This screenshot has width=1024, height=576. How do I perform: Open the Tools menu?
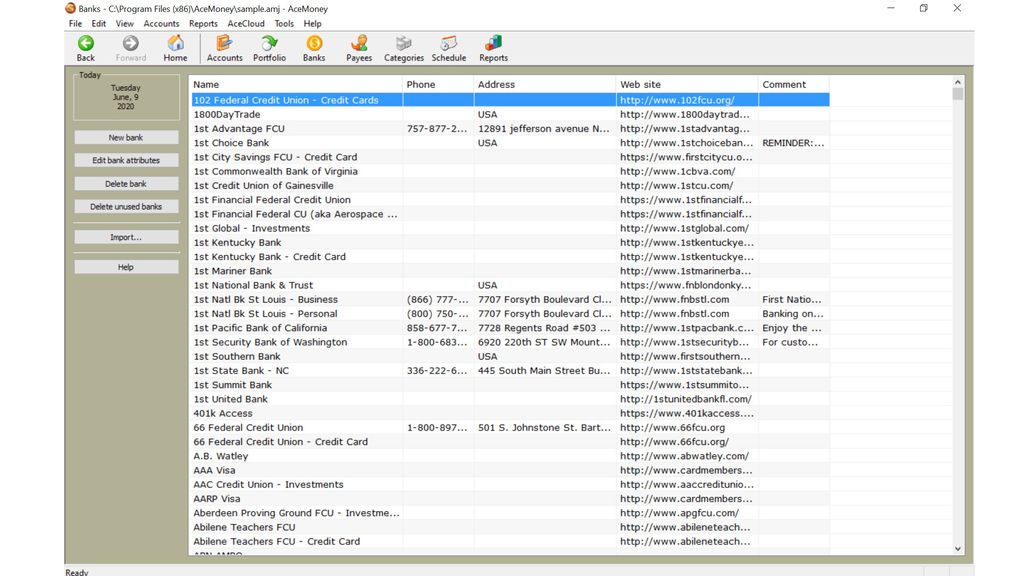[284, 24]
